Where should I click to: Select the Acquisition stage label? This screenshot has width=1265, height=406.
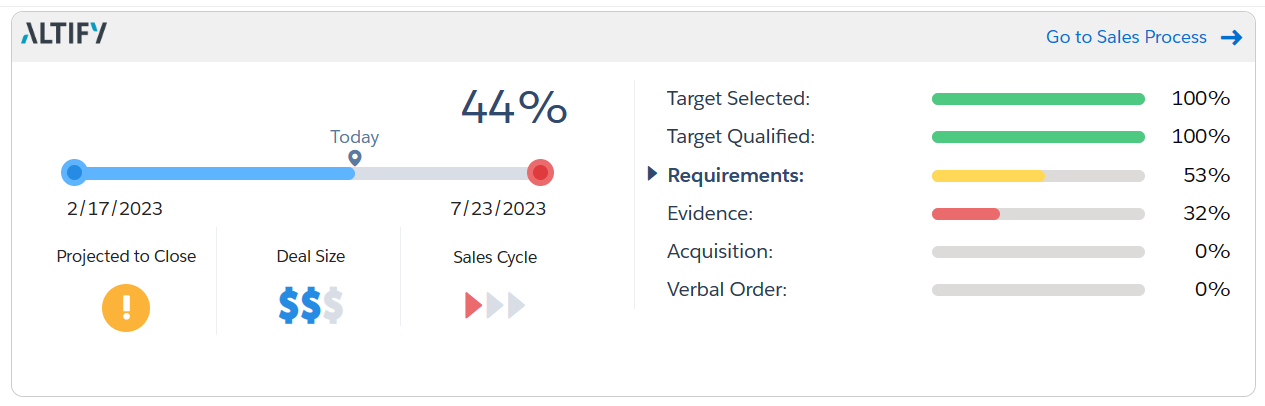pyautogui.click(x=720, y=252)
